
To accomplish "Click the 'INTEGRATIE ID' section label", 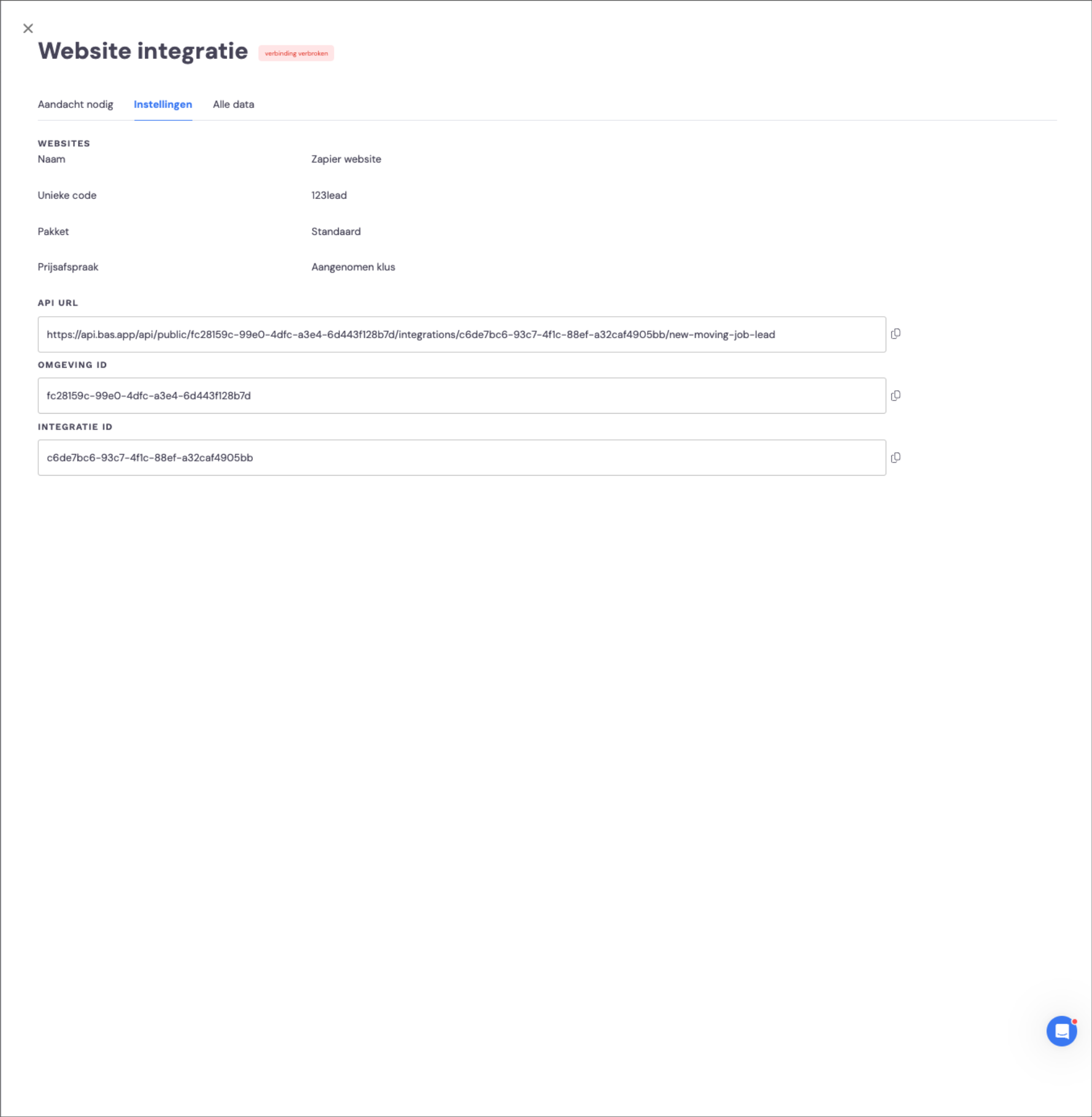I will [75, 427].
